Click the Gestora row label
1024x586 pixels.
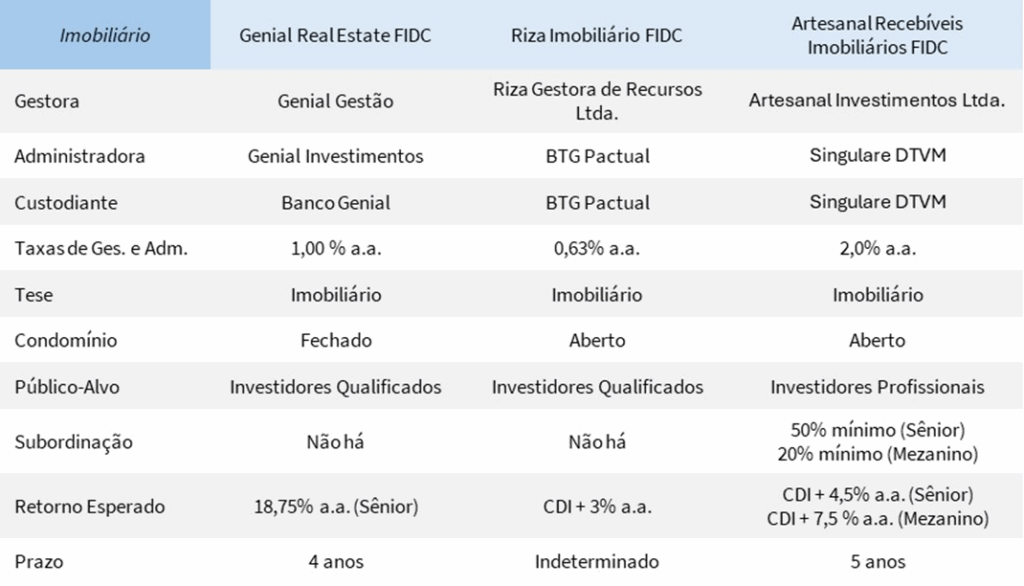pos(47,101)
